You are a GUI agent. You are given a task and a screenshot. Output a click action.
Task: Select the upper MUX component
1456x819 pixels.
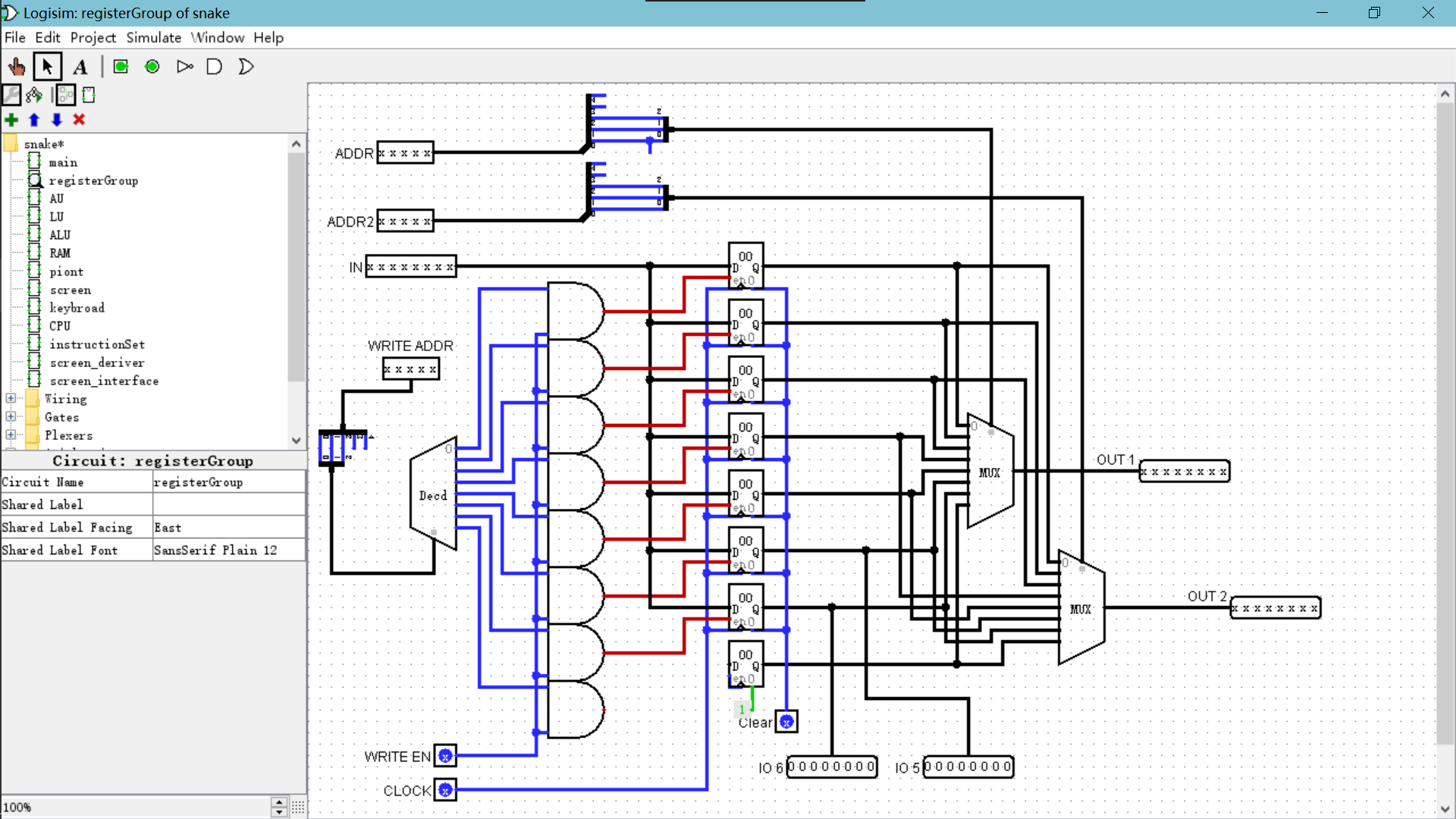pyautogui.click(x=990, y=471)
